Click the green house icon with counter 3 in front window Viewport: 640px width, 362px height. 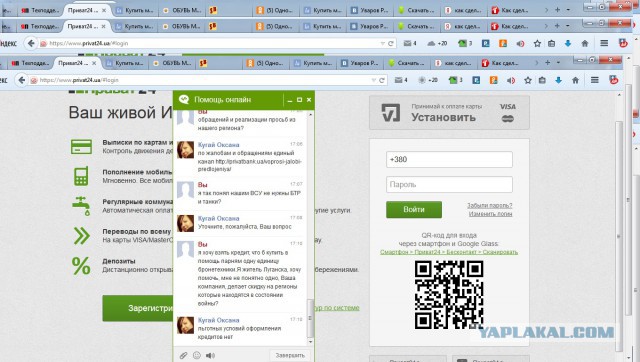pyautogui.click(x=455, y=80)
